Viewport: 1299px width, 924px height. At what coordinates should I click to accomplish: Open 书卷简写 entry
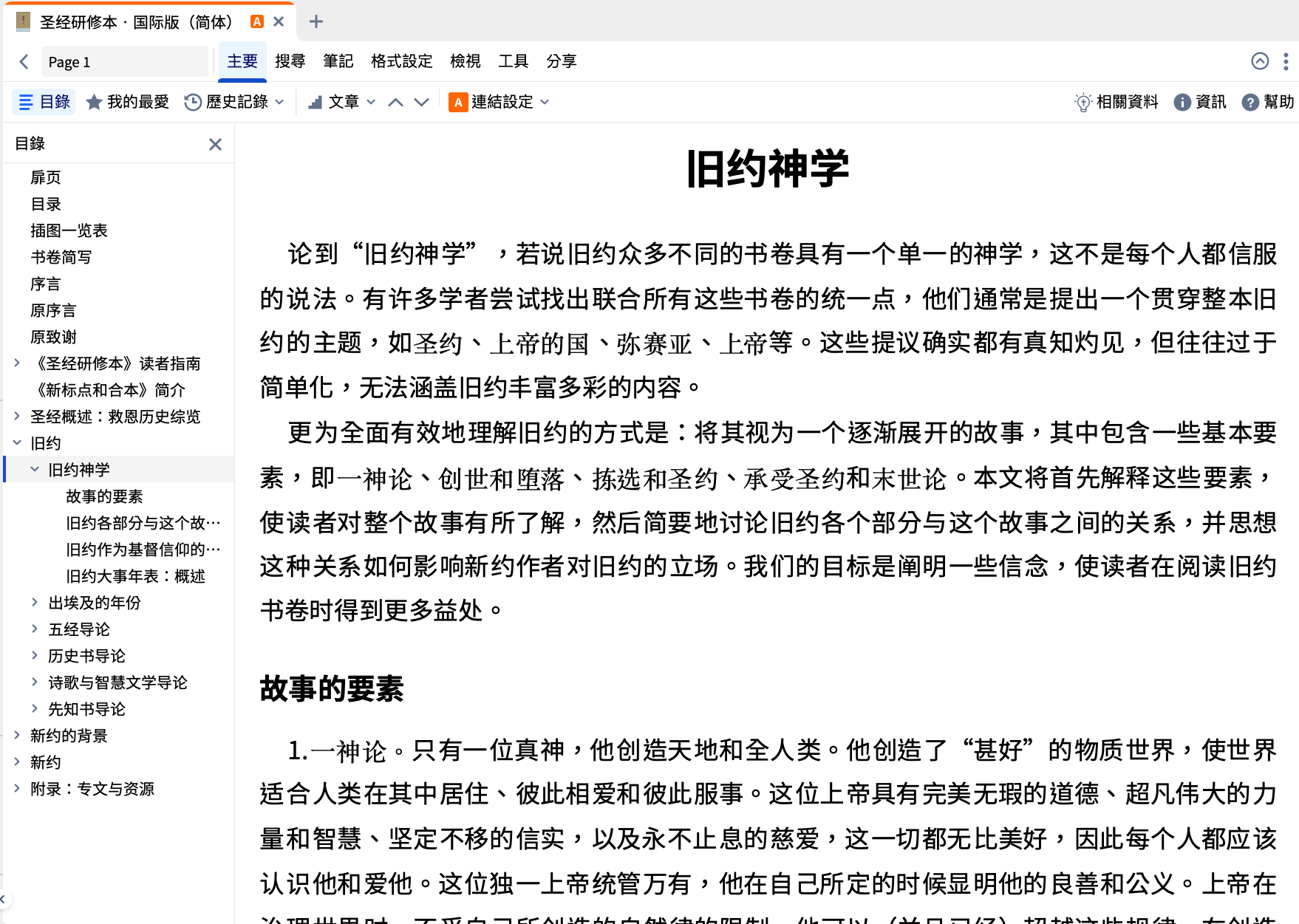point(61,257)
